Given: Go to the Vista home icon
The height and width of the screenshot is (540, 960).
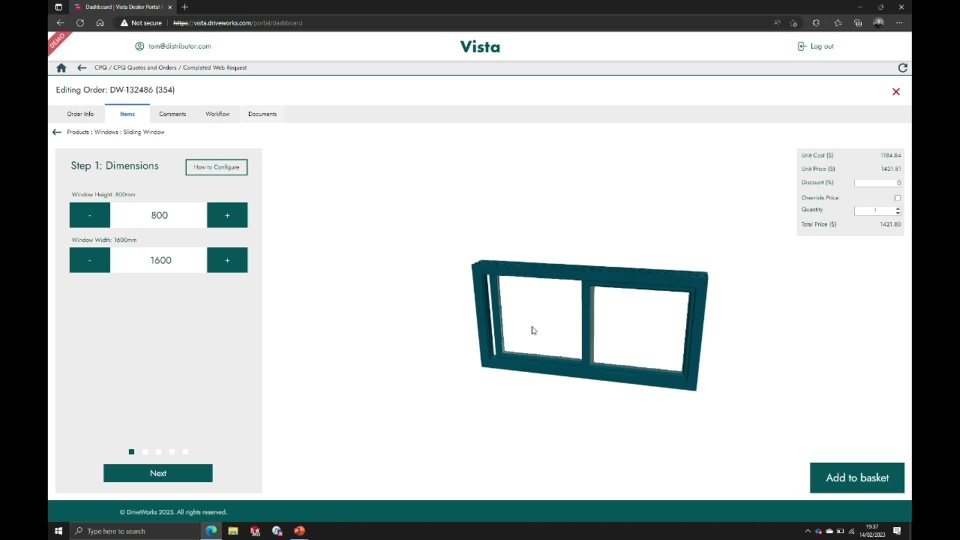Looking at the screenshot, I should (61, 68).
